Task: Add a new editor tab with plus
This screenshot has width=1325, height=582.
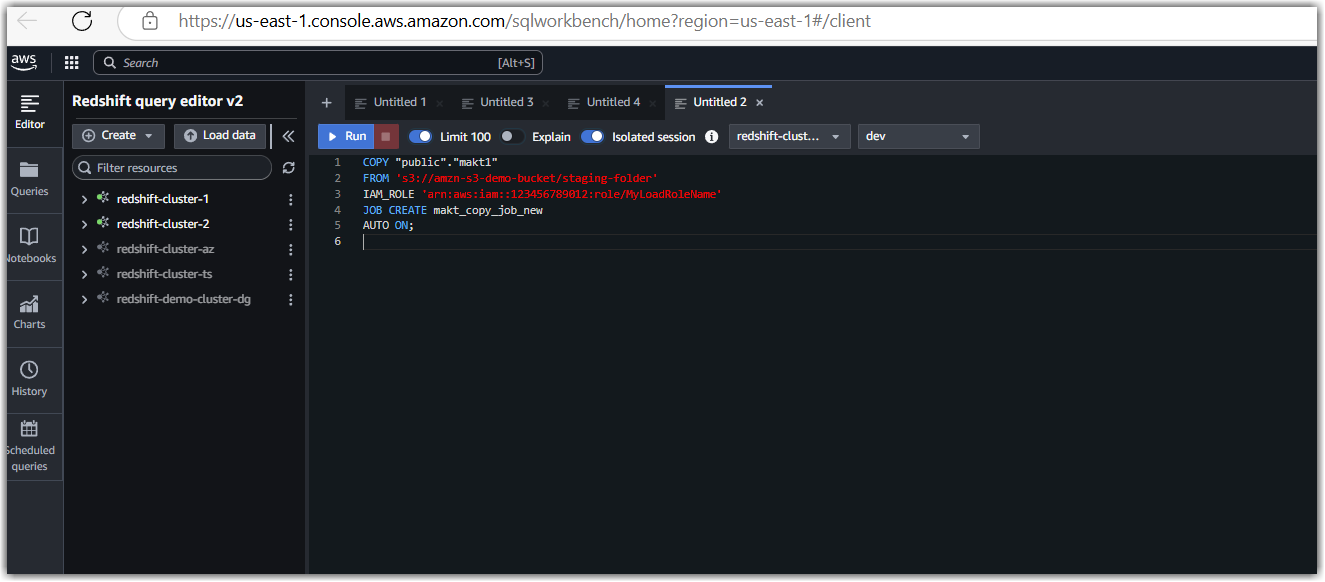Action: pyautogui.click(x=326, y=102)
